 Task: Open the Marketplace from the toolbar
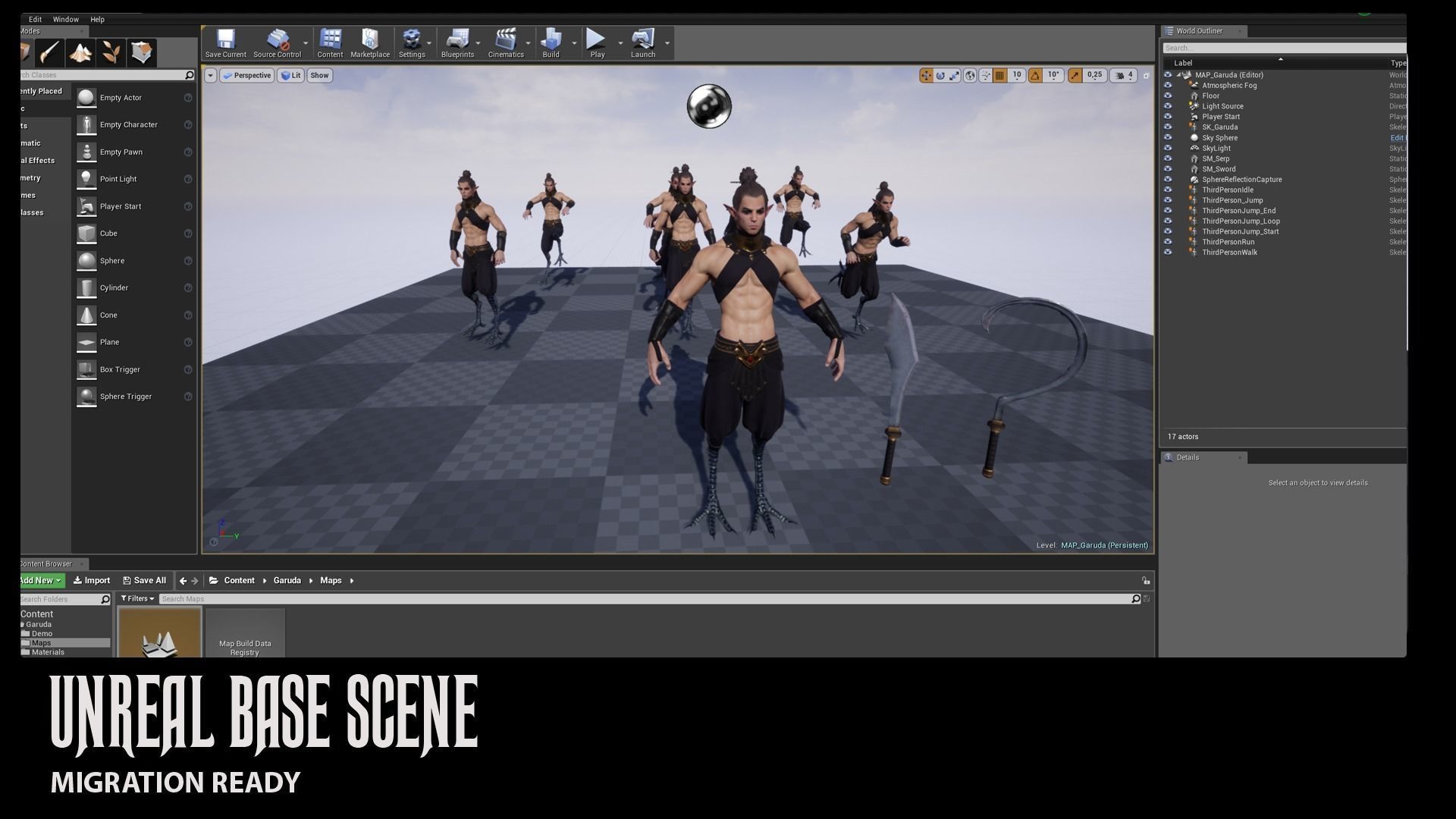(370, 39)
